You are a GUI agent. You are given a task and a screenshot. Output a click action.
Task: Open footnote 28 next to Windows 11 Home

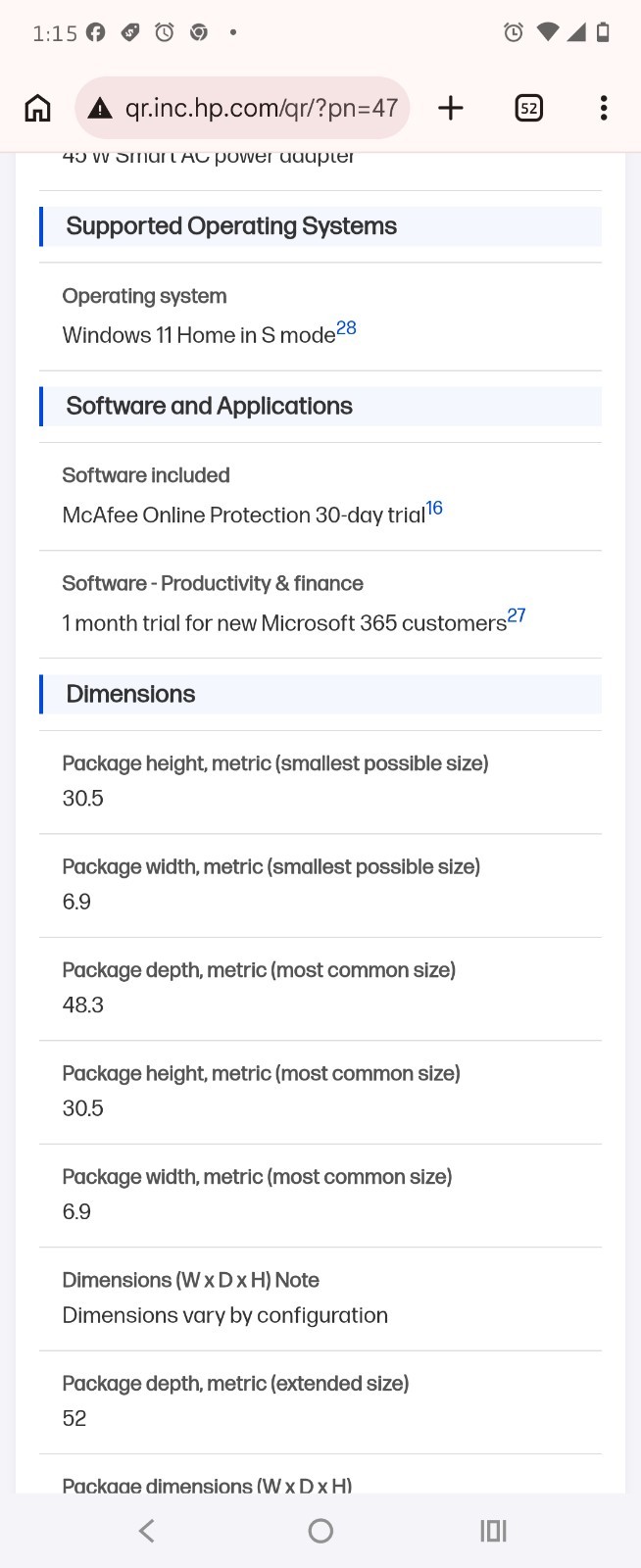click(347, 328)
